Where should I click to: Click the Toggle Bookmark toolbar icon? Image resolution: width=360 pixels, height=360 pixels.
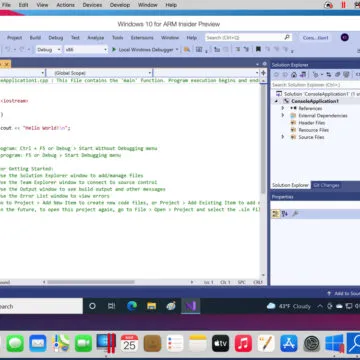tap(258, 49)
